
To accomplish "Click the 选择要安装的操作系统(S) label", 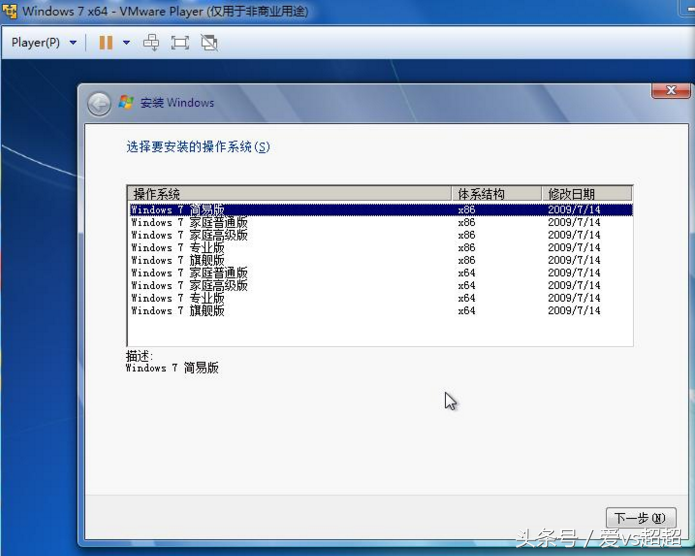I will [198, 147].
